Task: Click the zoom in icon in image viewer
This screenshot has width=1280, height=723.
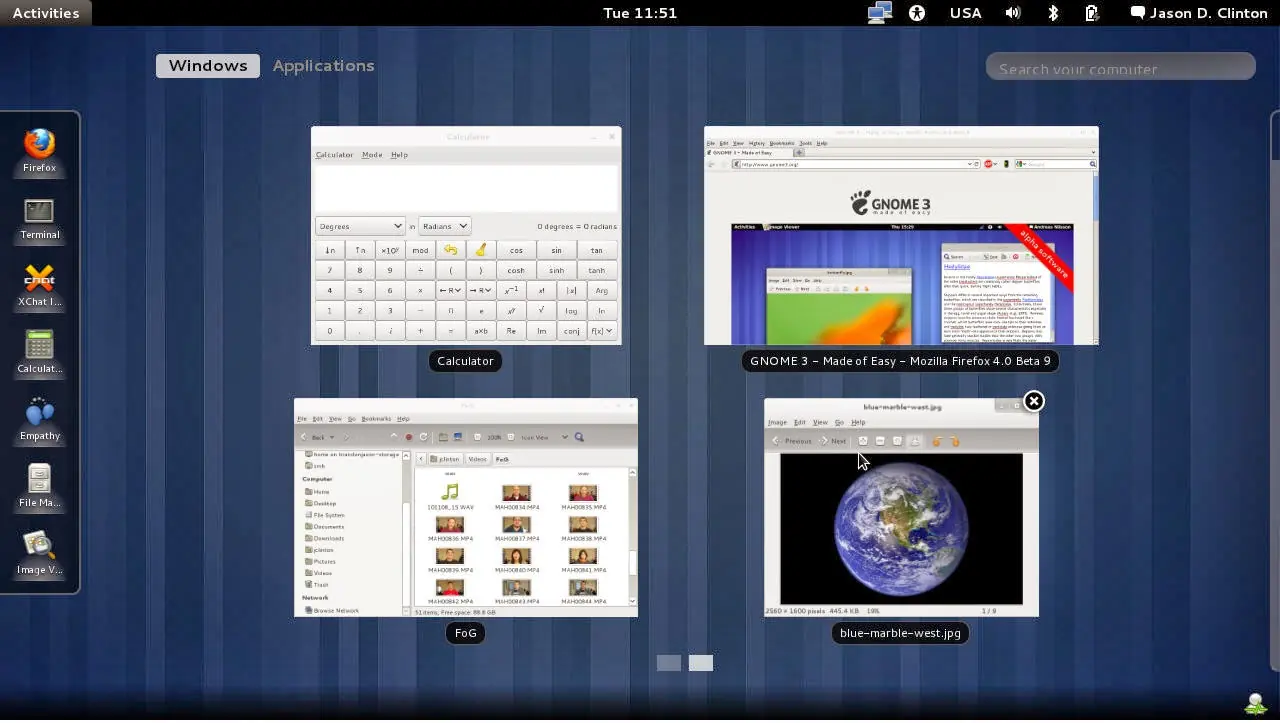Action: [x=863, y=441]
